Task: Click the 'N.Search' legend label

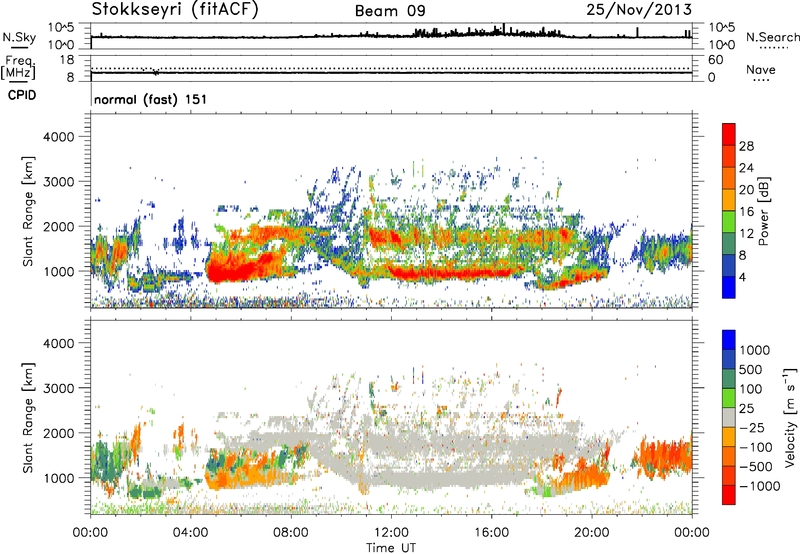Action: coord(772,37)
